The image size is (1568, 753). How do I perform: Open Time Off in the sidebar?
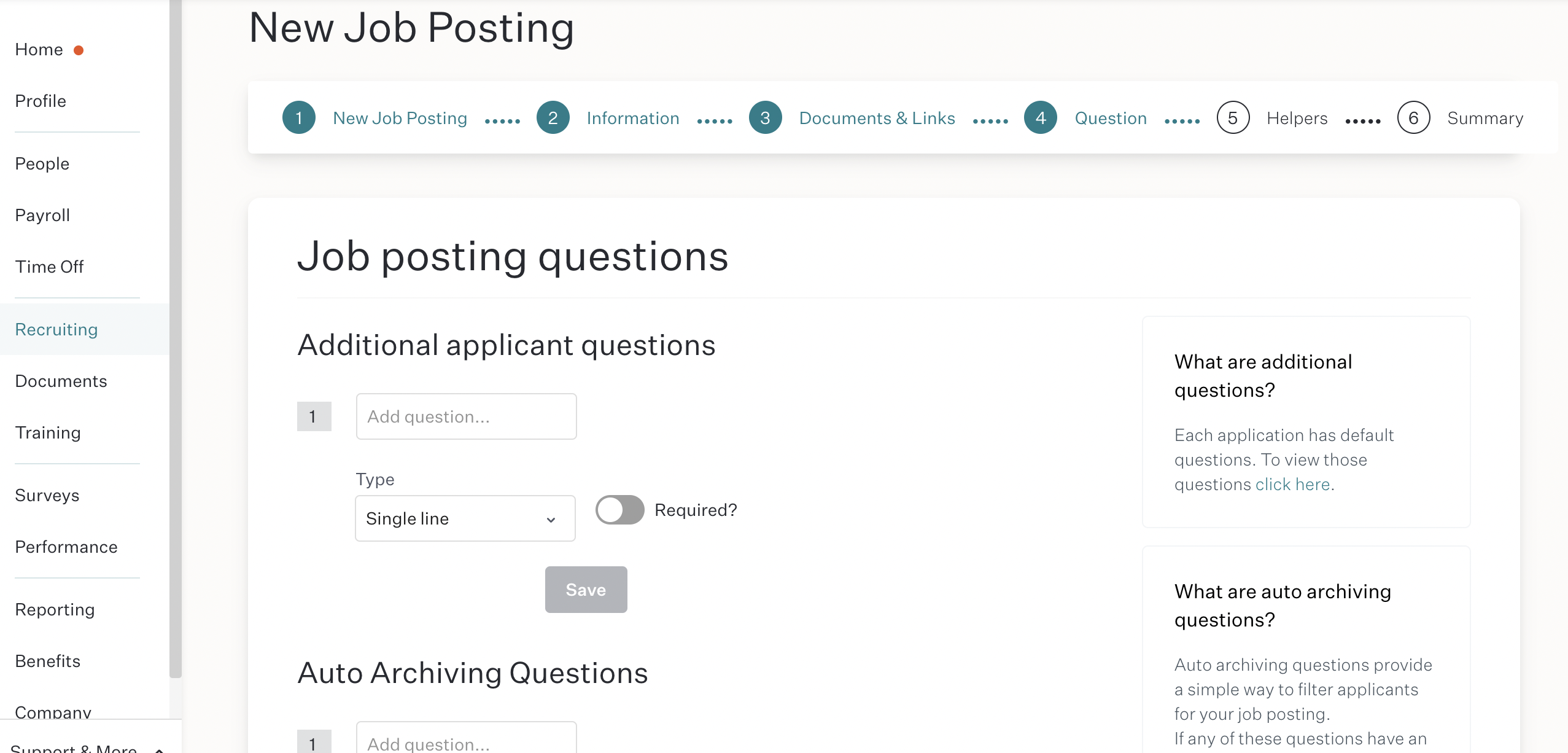click(49, 267)
